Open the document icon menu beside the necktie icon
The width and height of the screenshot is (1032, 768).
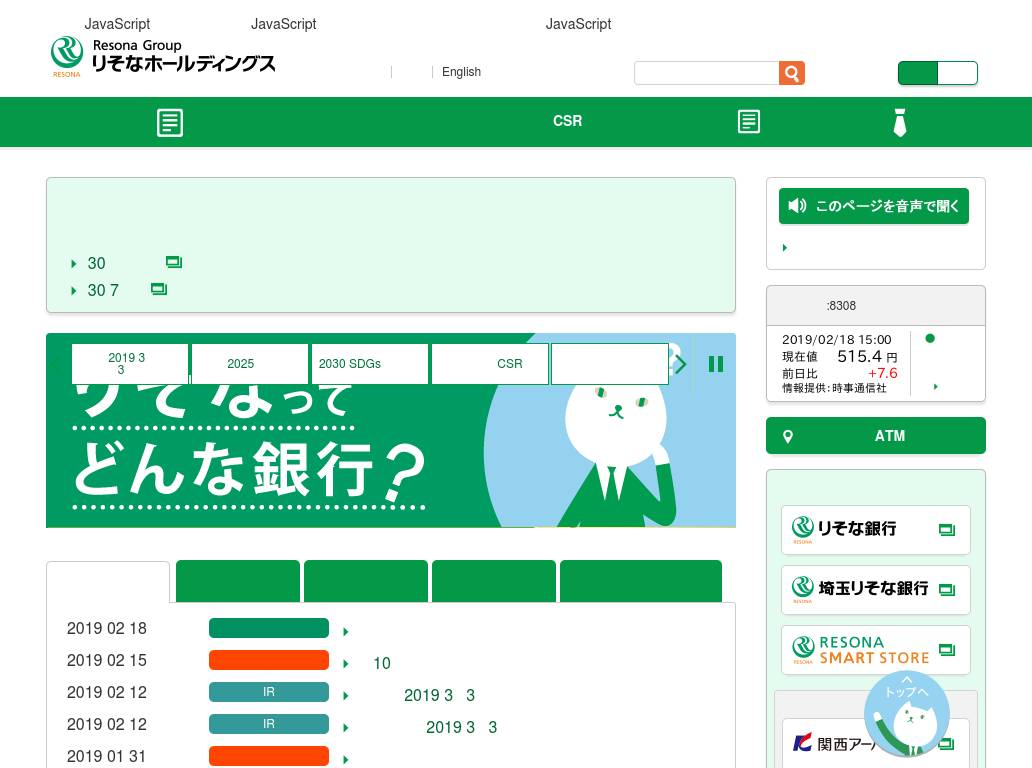749,122
